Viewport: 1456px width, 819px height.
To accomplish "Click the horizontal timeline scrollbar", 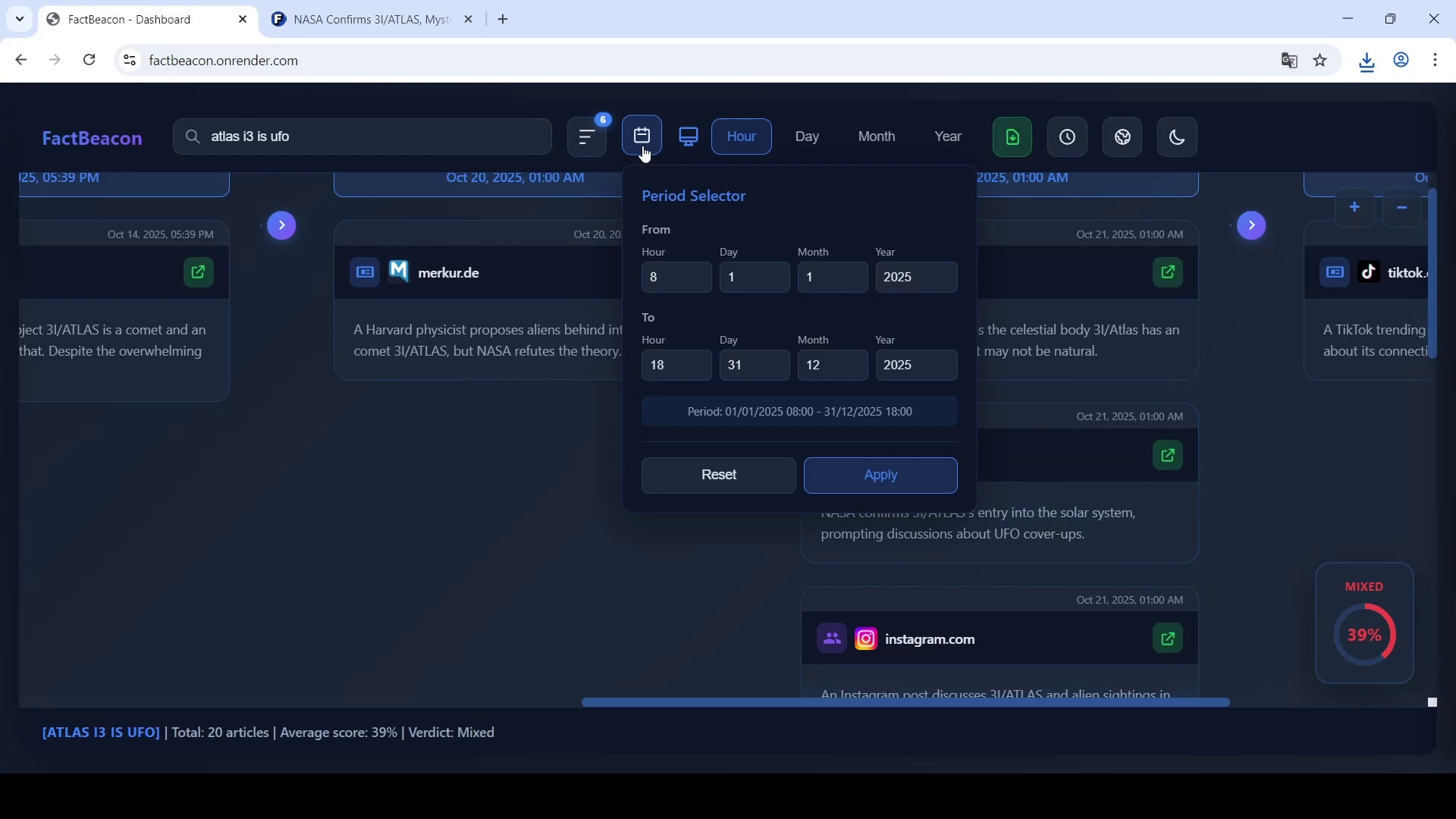I will [x=905, y=703].
